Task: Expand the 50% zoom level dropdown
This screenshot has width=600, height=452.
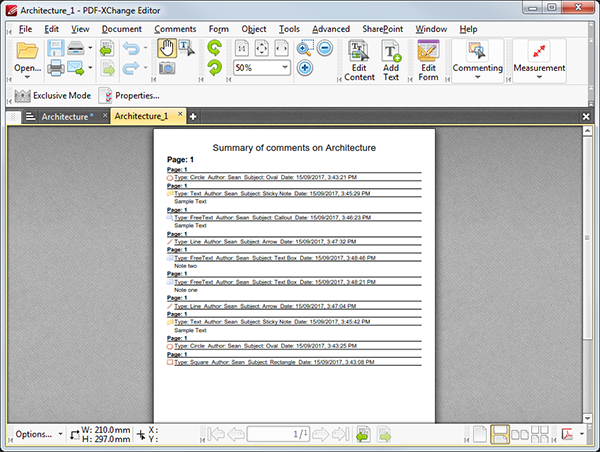Action: [x=286, y=68]
